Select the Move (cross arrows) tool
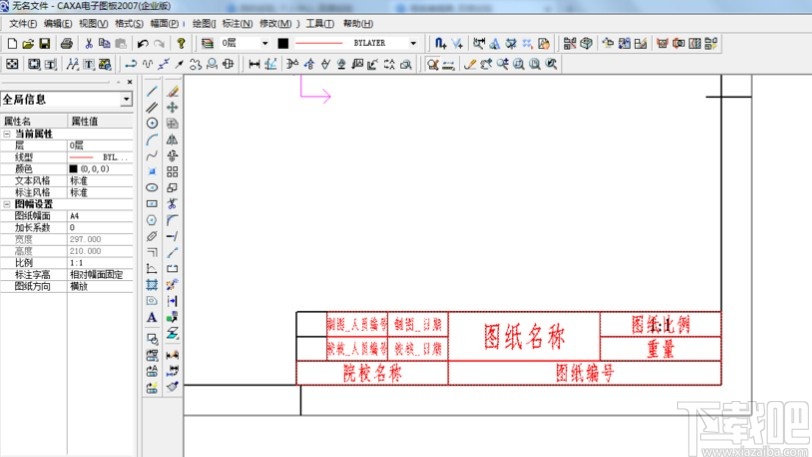 pos(172,107)
